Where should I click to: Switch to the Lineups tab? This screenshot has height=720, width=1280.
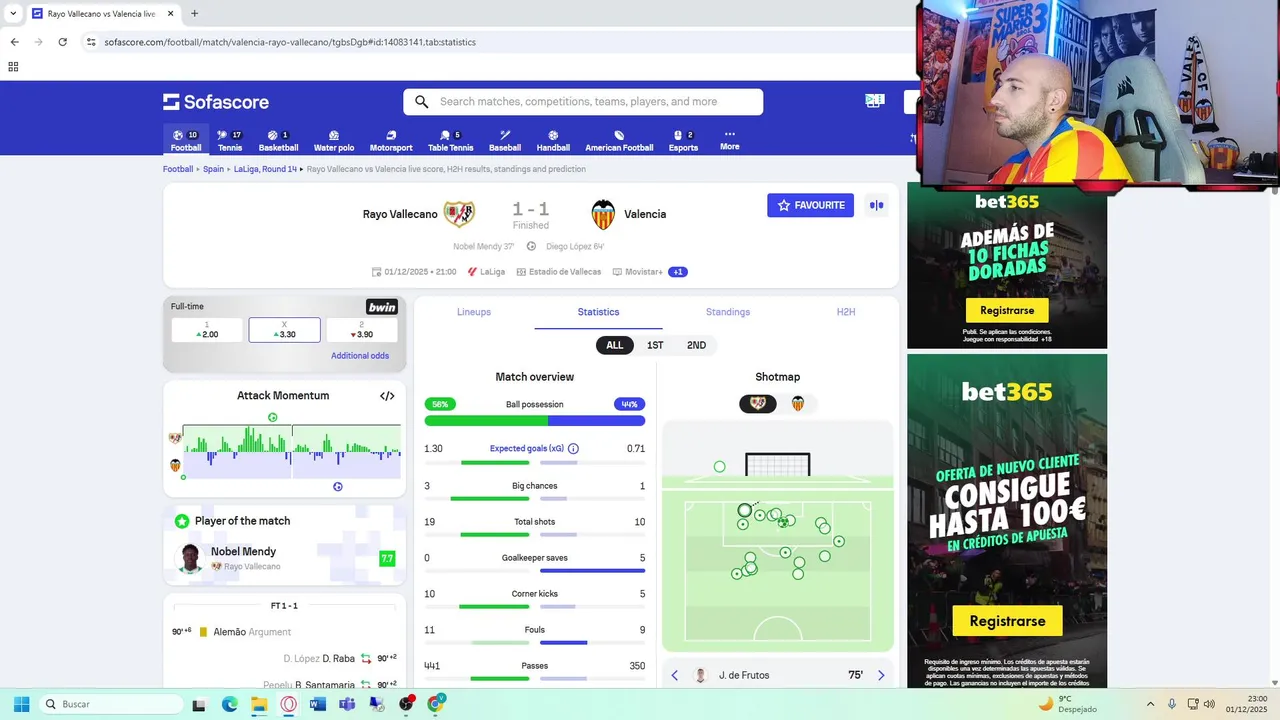[x=474, y=312]
